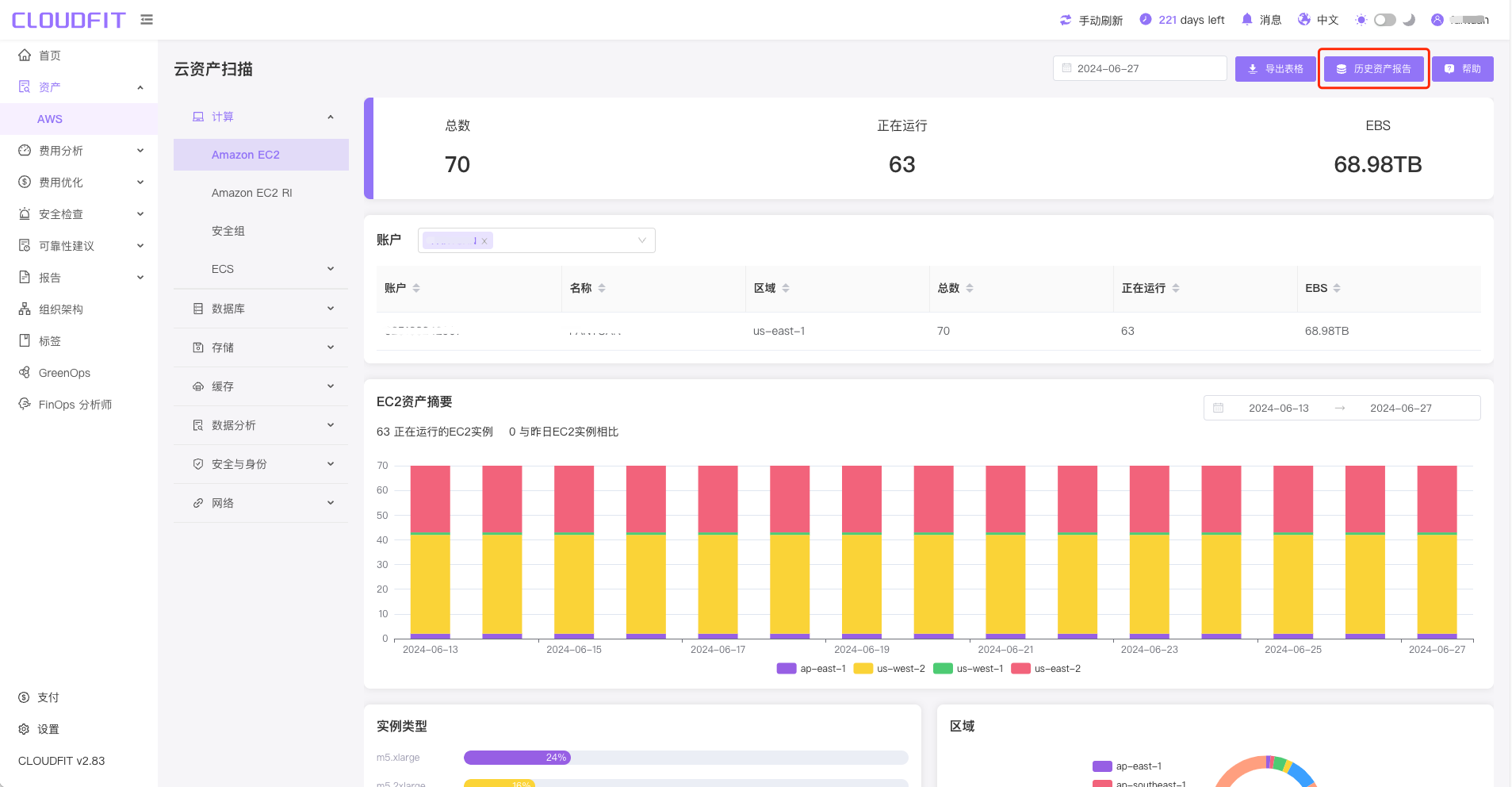Click the 2024-06-27 bar in chart
This screenshot has width=1512, height=787.
1437,552
